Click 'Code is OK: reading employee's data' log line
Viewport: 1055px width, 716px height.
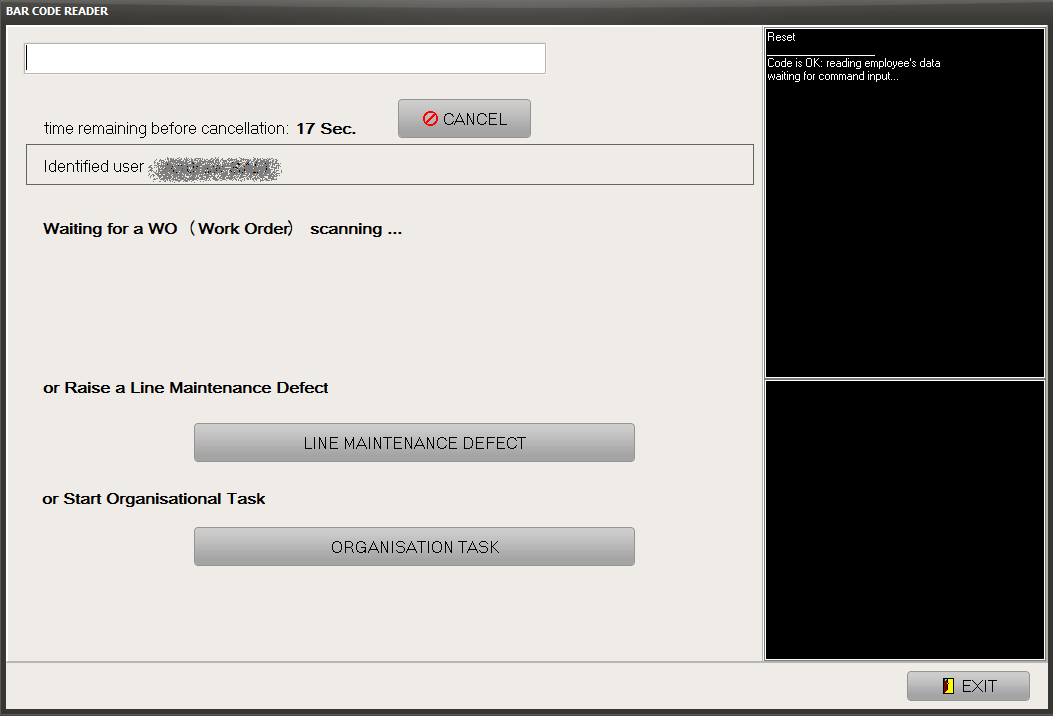pyautogui.click(x=854, y=63)
